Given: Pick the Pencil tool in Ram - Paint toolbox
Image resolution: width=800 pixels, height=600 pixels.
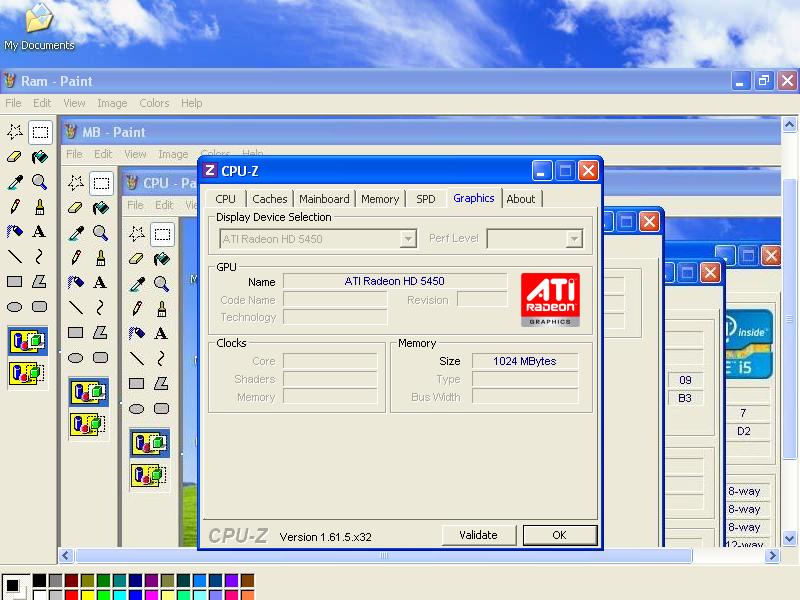Looking at the screenshot, I should point(15,207).
